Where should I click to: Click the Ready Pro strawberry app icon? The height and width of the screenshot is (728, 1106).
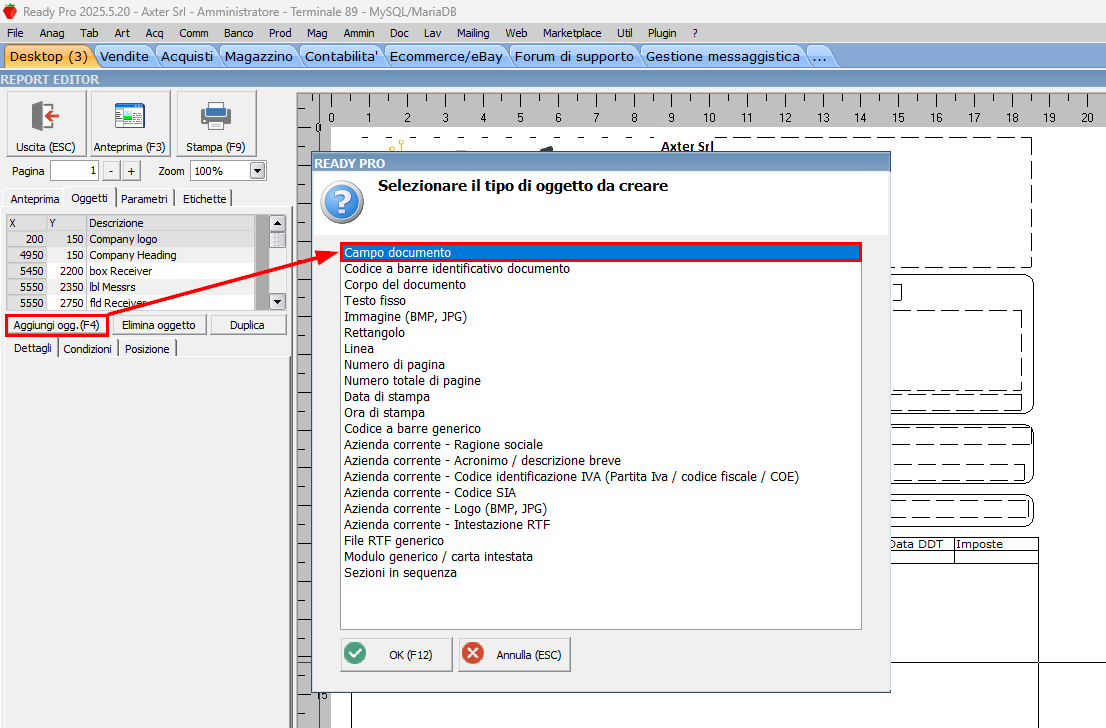[x=10, y=11]
